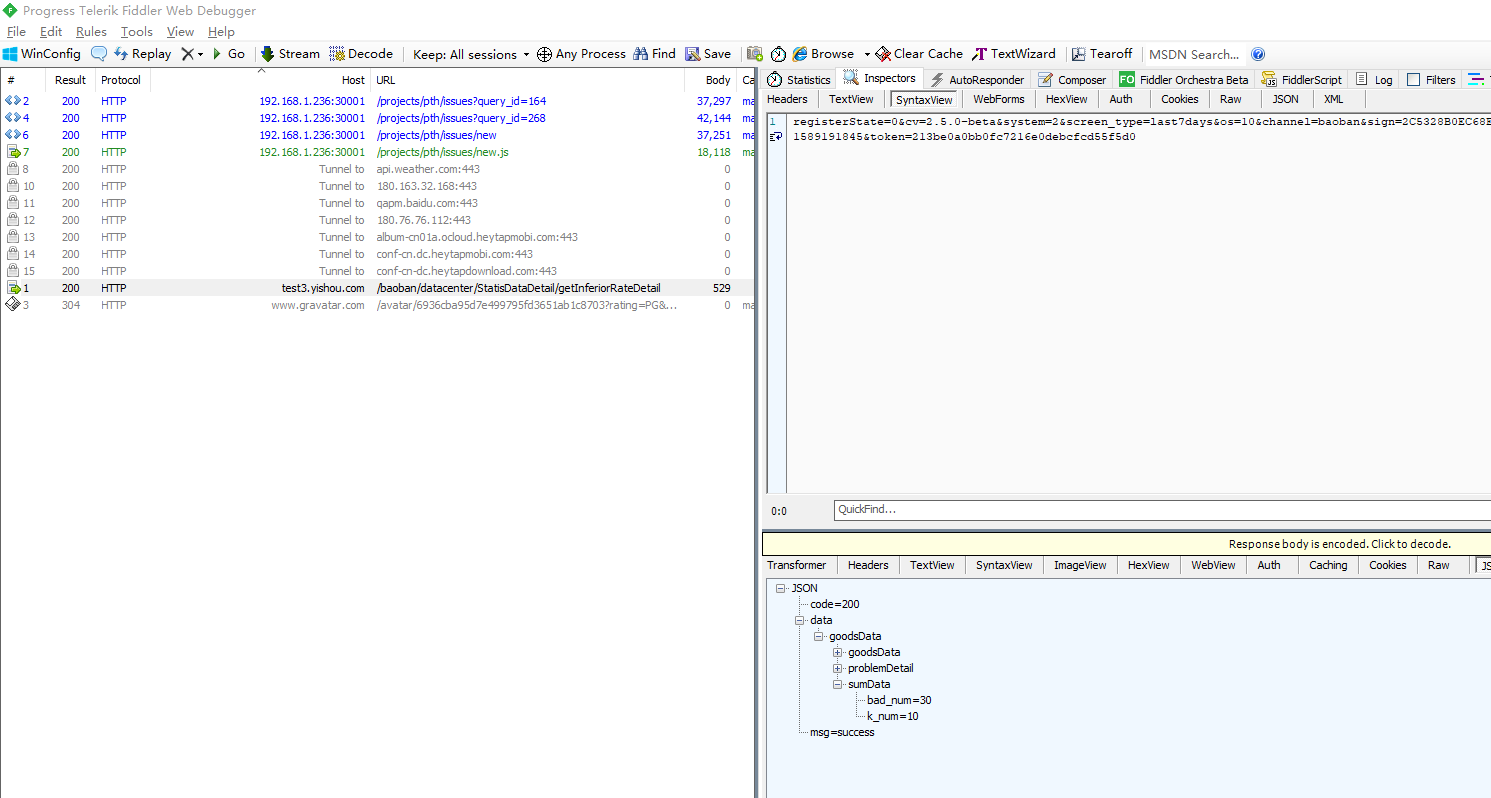Click the Any Process target picker

tap(581, 54)
